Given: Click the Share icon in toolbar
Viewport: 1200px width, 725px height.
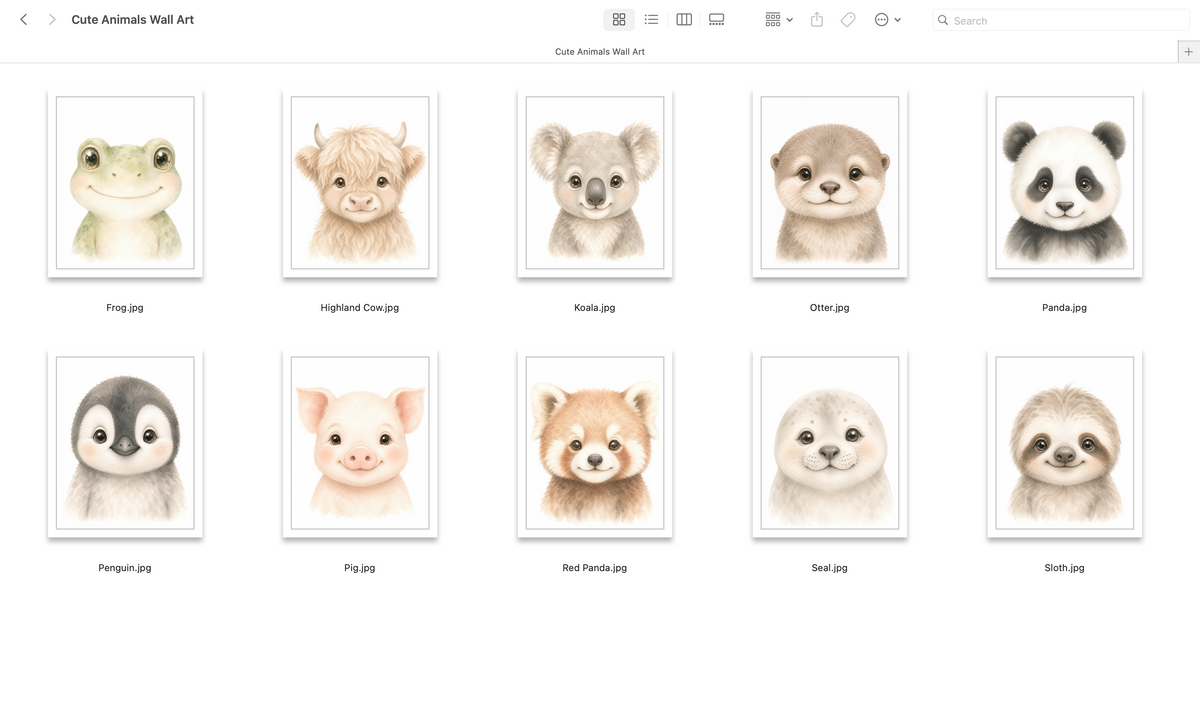Looking at the screenshot, I should coord(817,20).
